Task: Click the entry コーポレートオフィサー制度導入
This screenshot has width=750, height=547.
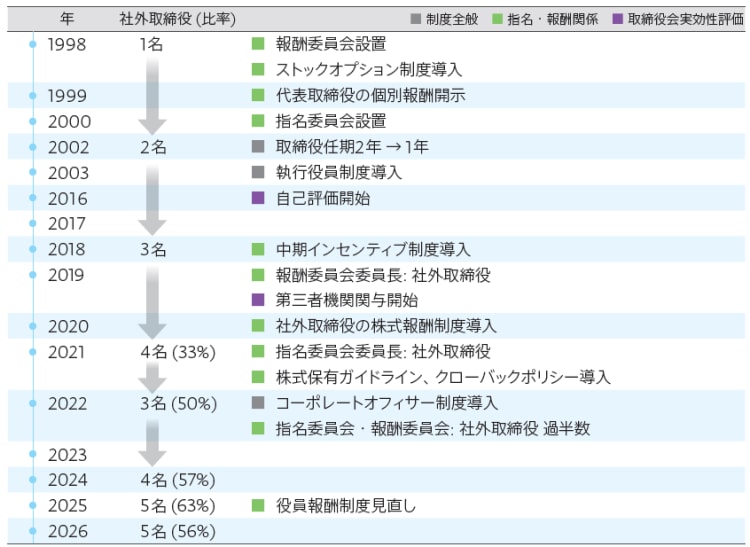Action: [x=387, y=403]
